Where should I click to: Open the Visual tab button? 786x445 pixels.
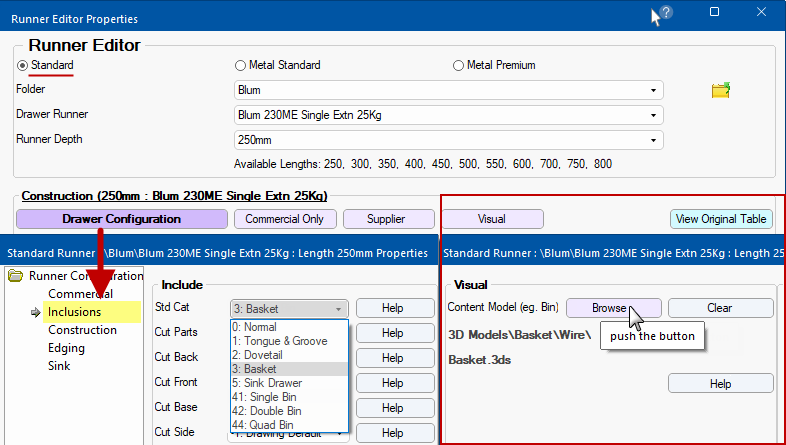coord(492,219)
